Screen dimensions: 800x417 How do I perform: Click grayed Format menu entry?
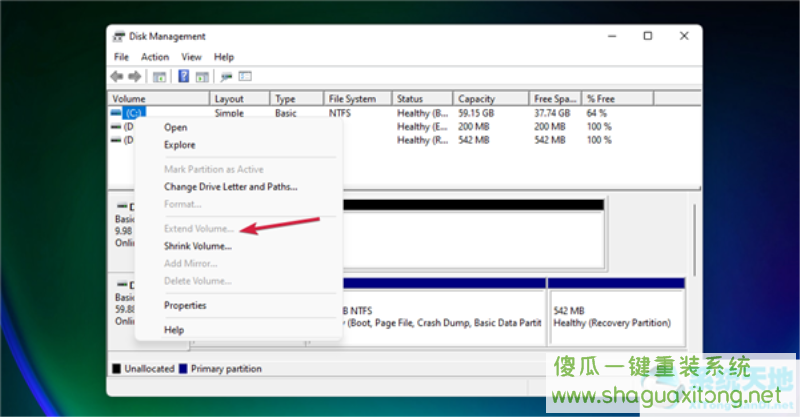click(183, 204)
